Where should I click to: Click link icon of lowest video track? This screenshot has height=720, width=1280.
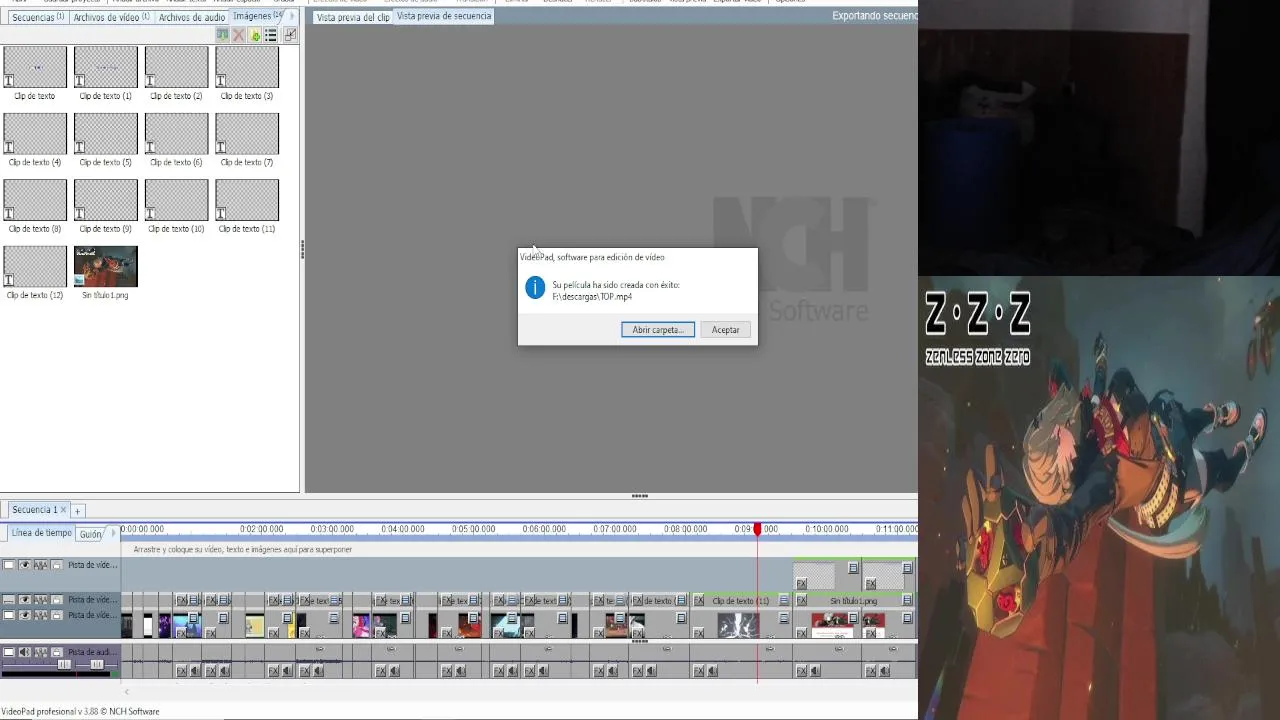point(41,615)
